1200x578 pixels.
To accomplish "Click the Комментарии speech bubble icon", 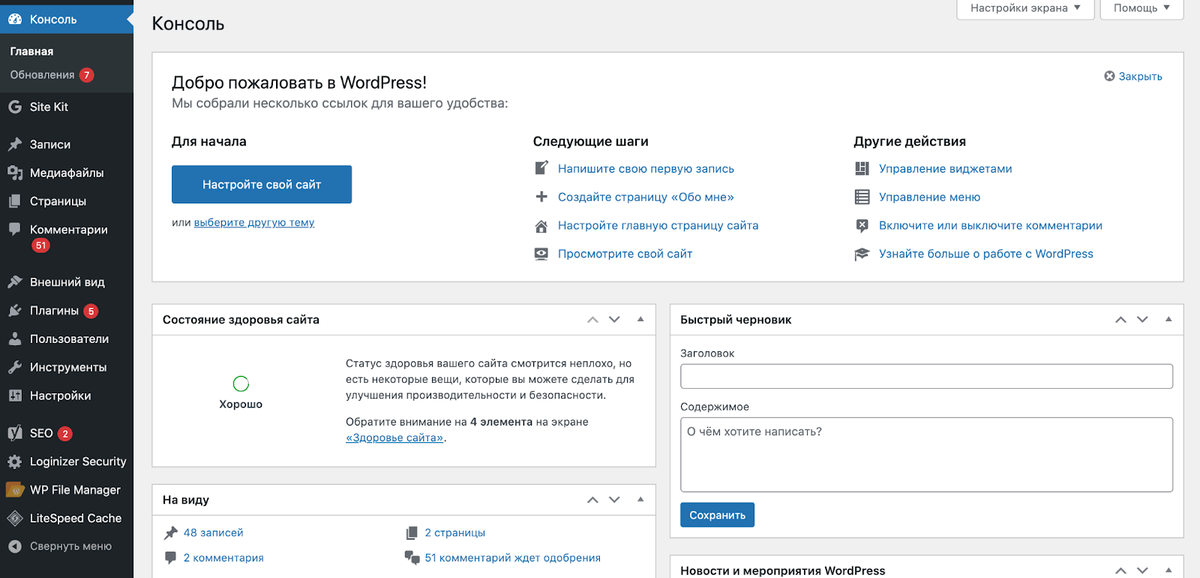I will 15,229.
